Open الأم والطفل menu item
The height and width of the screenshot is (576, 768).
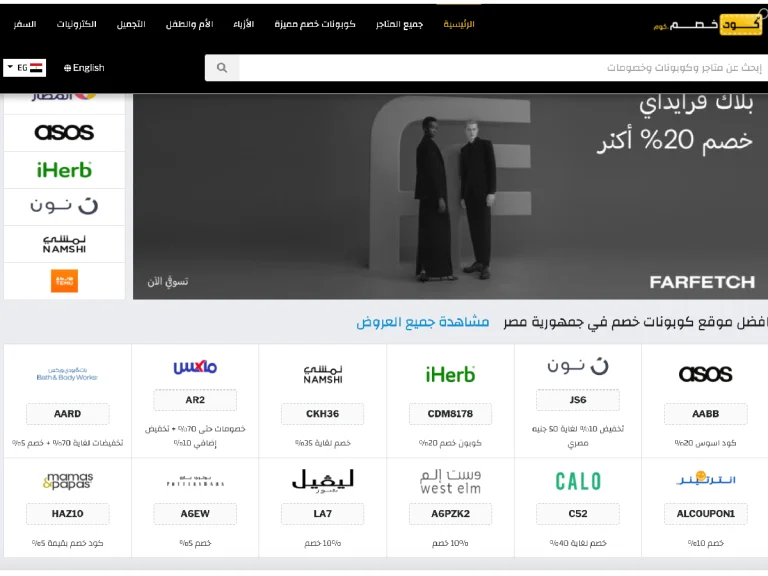(x=190, y=24)
